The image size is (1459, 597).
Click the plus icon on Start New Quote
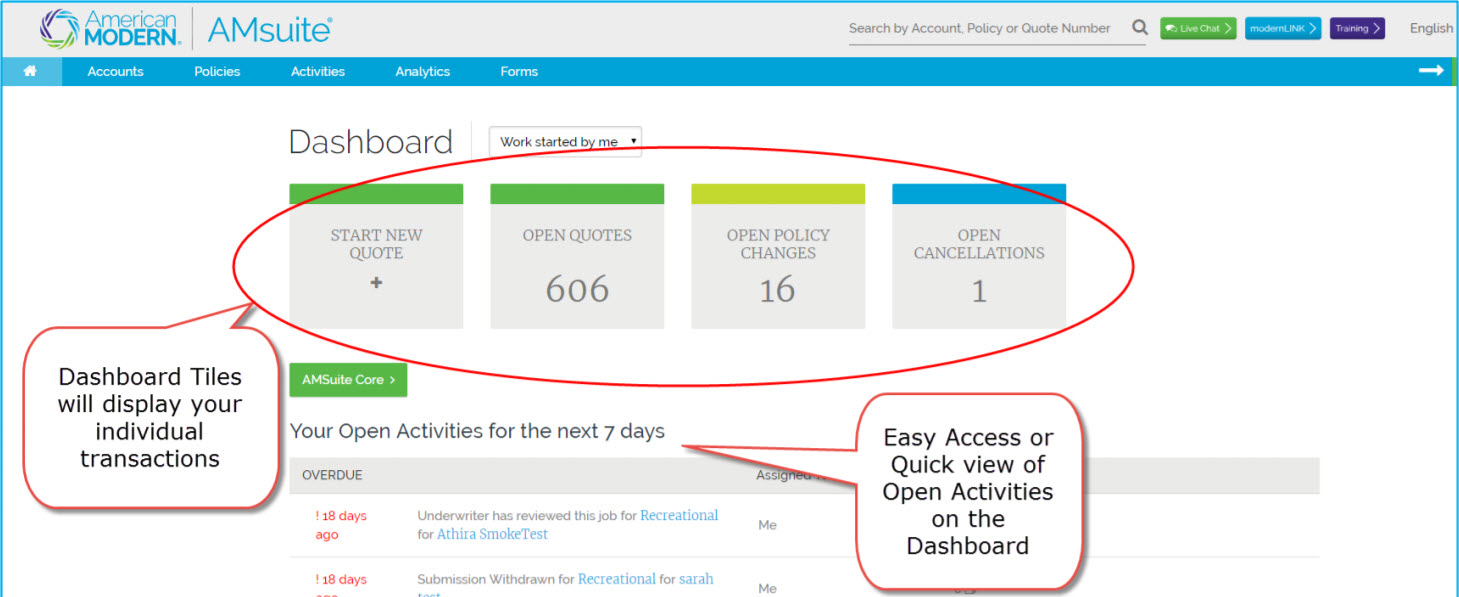[x=376, y=283]
